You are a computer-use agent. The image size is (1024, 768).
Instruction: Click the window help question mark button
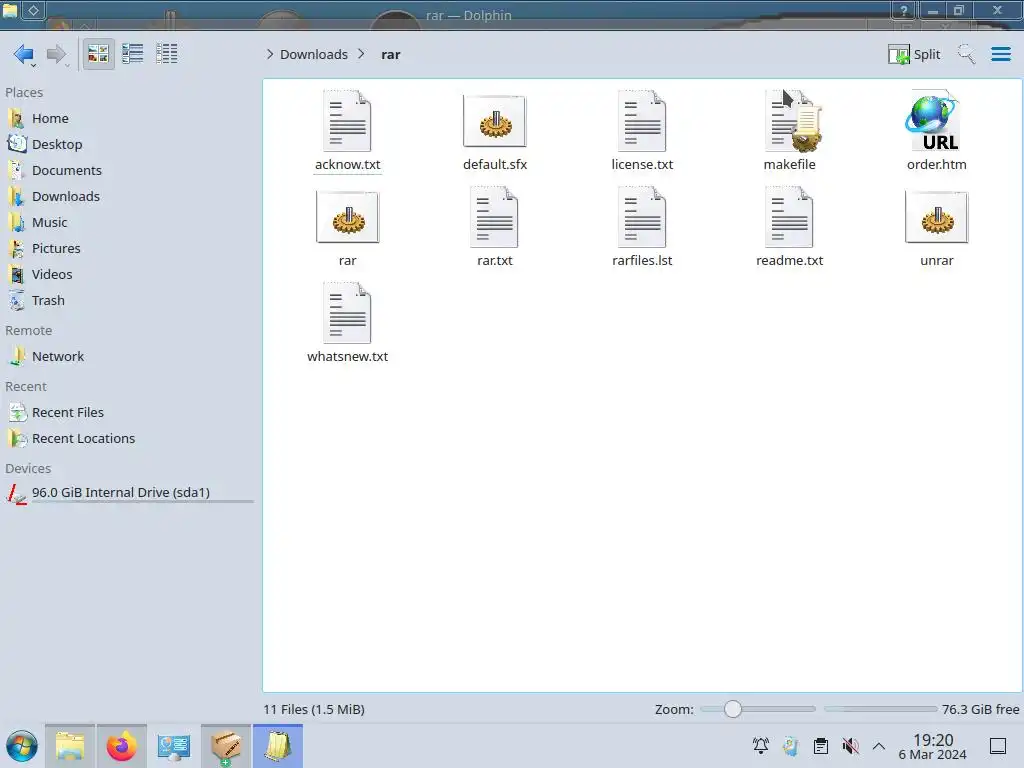point(904,10)
